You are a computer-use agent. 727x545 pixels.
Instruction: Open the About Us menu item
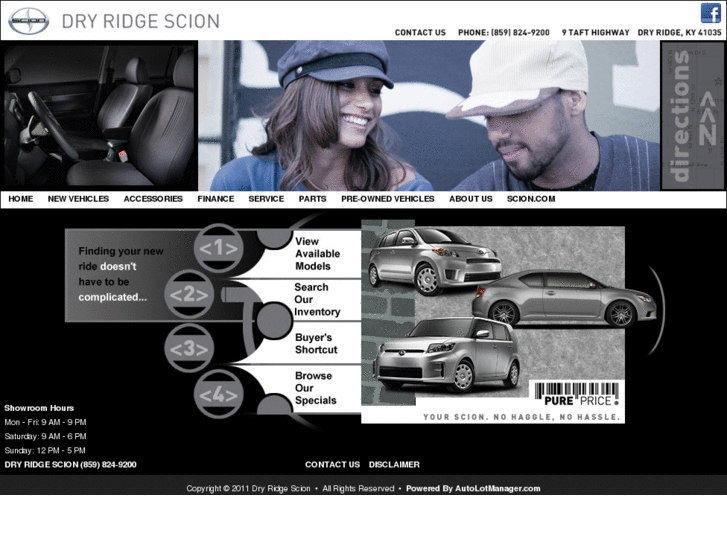pos(471,199)
